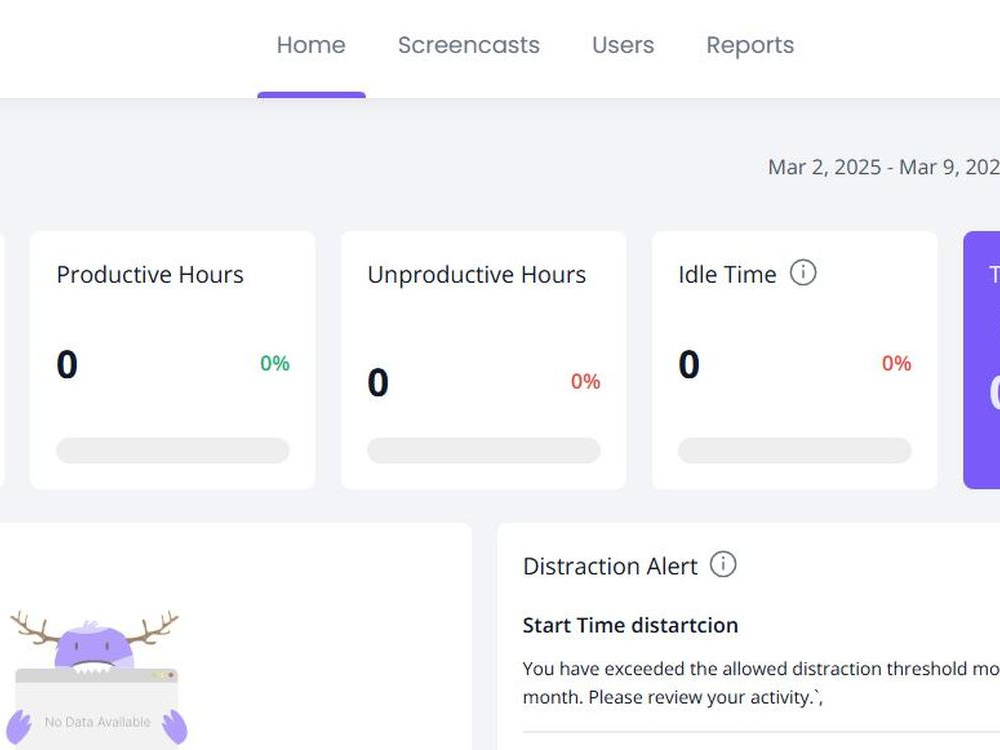The height and width of the screenshot is (750, 1000).
Task: Click the Idle Time card label
Action: coord(727,274)
